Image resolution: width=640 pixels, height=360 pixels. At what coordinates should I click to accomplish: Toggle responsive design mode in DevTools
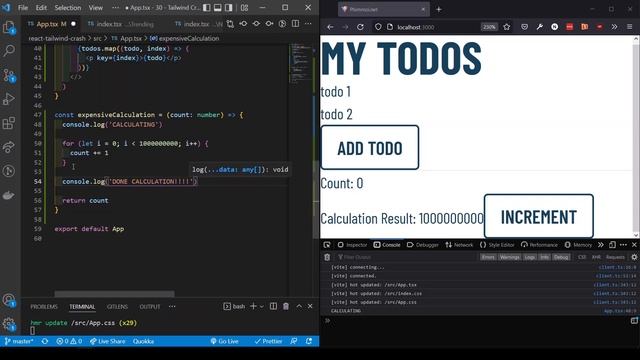612,245
